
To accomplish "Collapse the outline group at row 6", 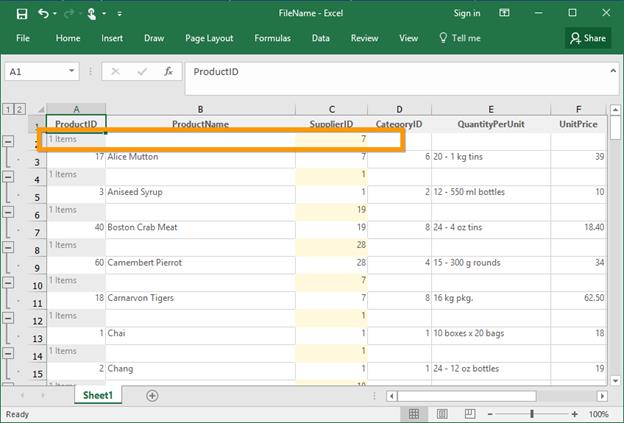I will [x=8, y=212].
